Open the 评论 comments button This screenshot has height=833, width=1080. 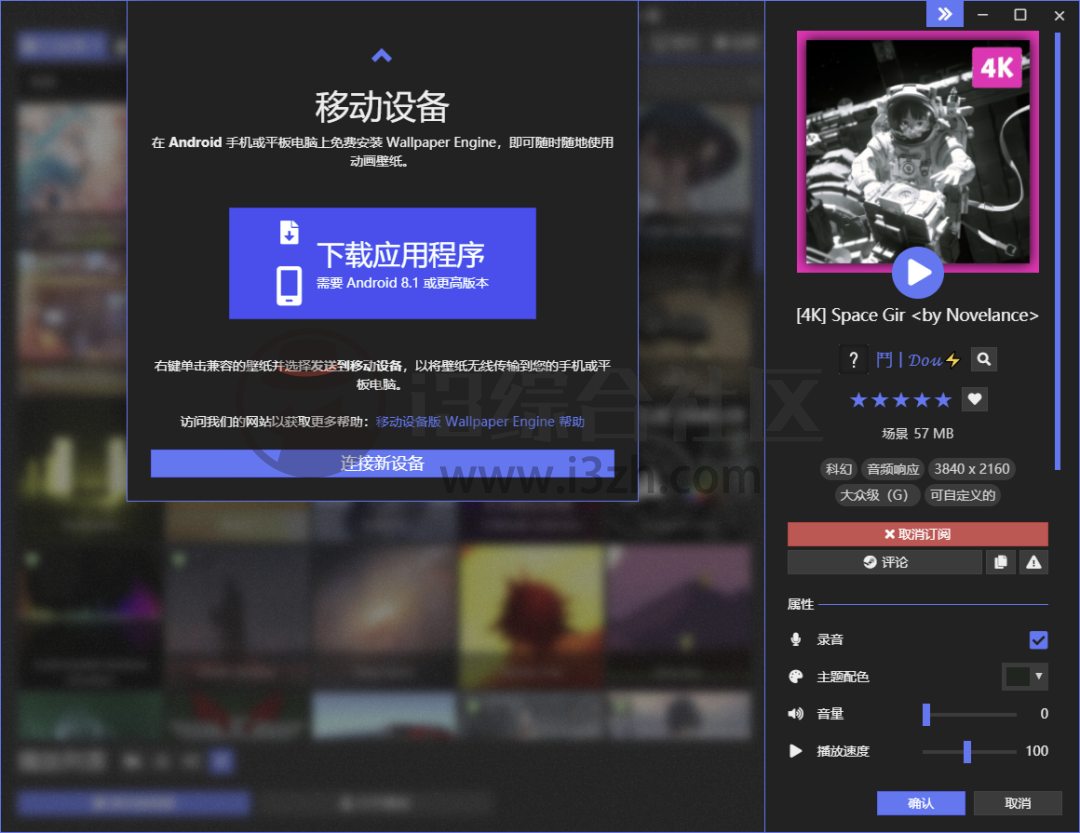[884, 562]
